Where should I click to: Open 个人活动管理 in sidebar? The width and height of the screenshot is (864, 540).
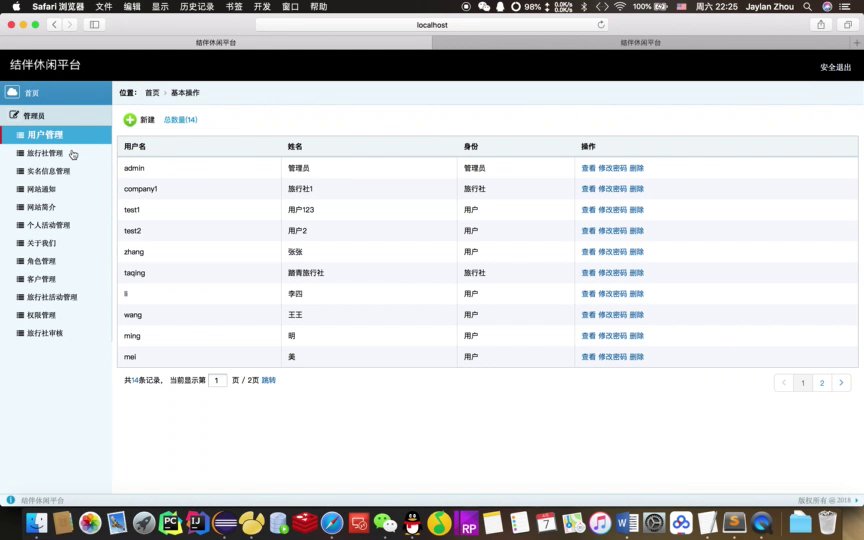pyautogui.click(x=48, y=225)
